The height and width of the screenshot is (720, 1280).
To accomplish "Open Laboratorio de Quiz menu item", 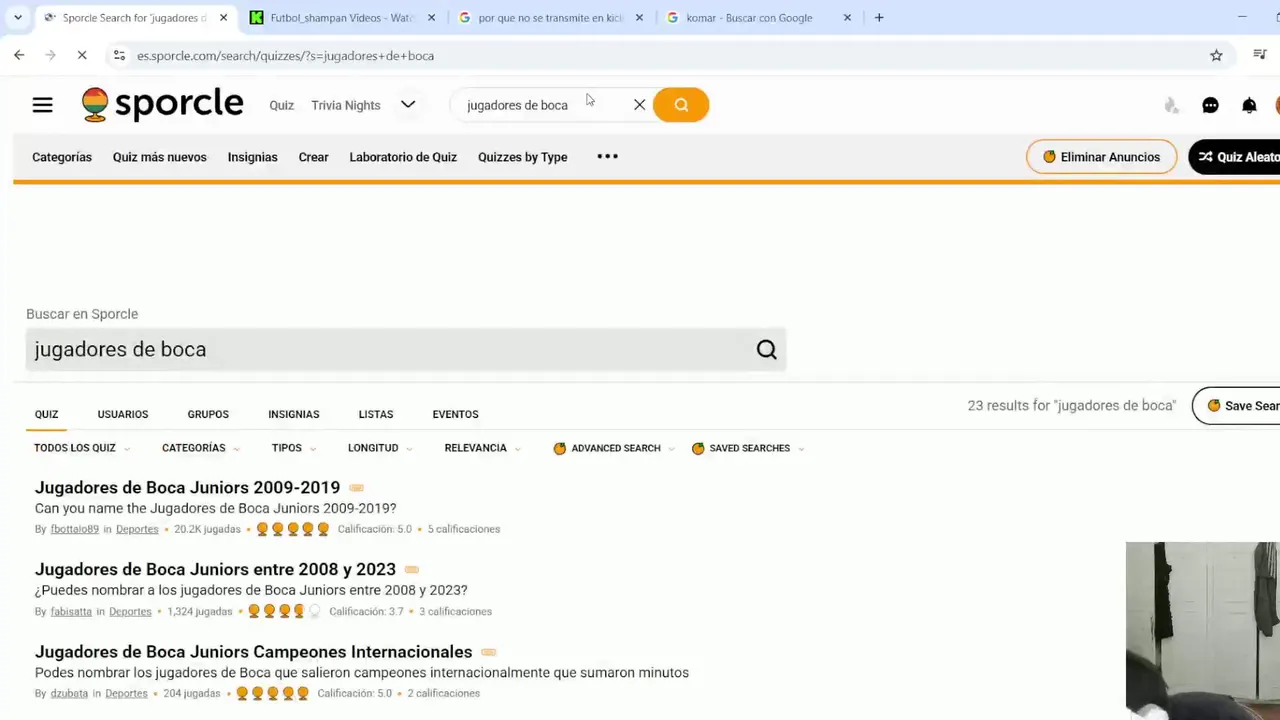I will coord(403,157).
